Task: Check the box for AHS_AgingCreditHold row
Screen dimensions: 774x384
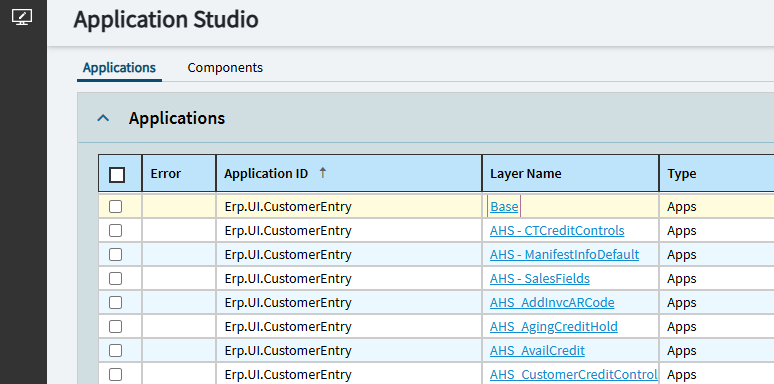Action: point(116,326)
